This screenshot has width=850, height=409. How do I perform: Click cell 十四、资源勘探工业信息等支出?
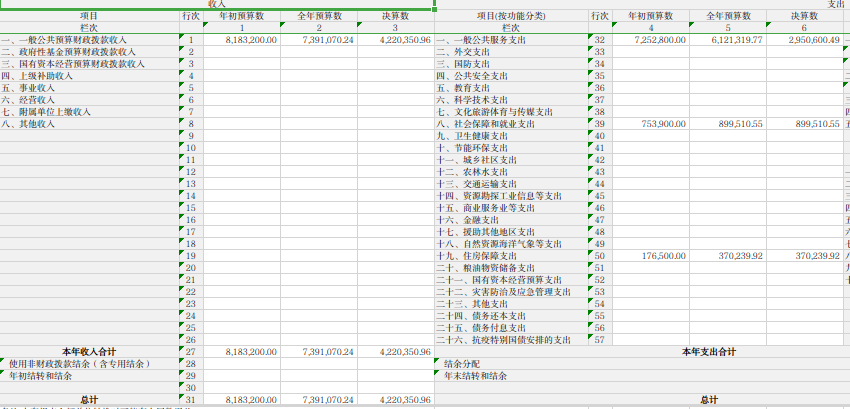tap(511, 196)
